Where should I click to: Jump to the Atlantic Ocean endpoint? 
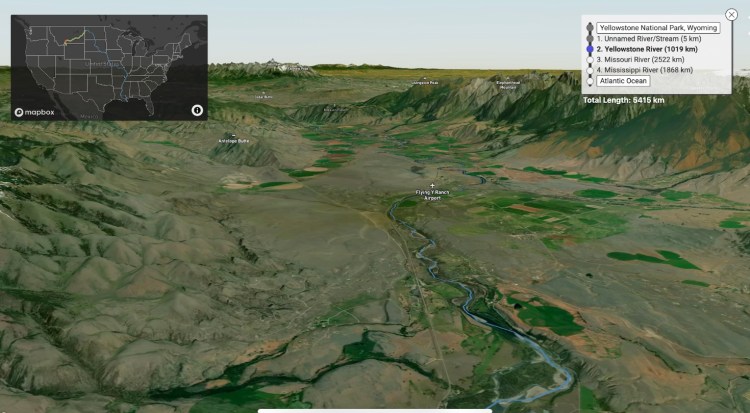pos(623,81)
